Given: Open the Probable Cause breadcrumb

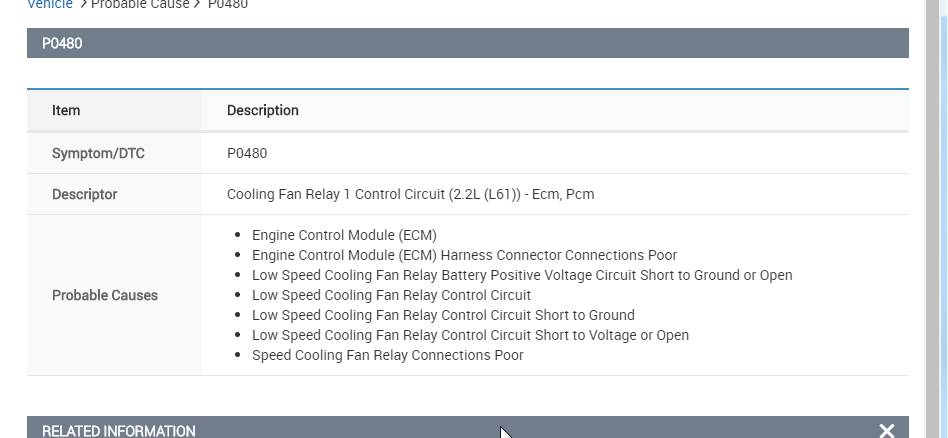Looking at the screenshot, I should 139,5.
